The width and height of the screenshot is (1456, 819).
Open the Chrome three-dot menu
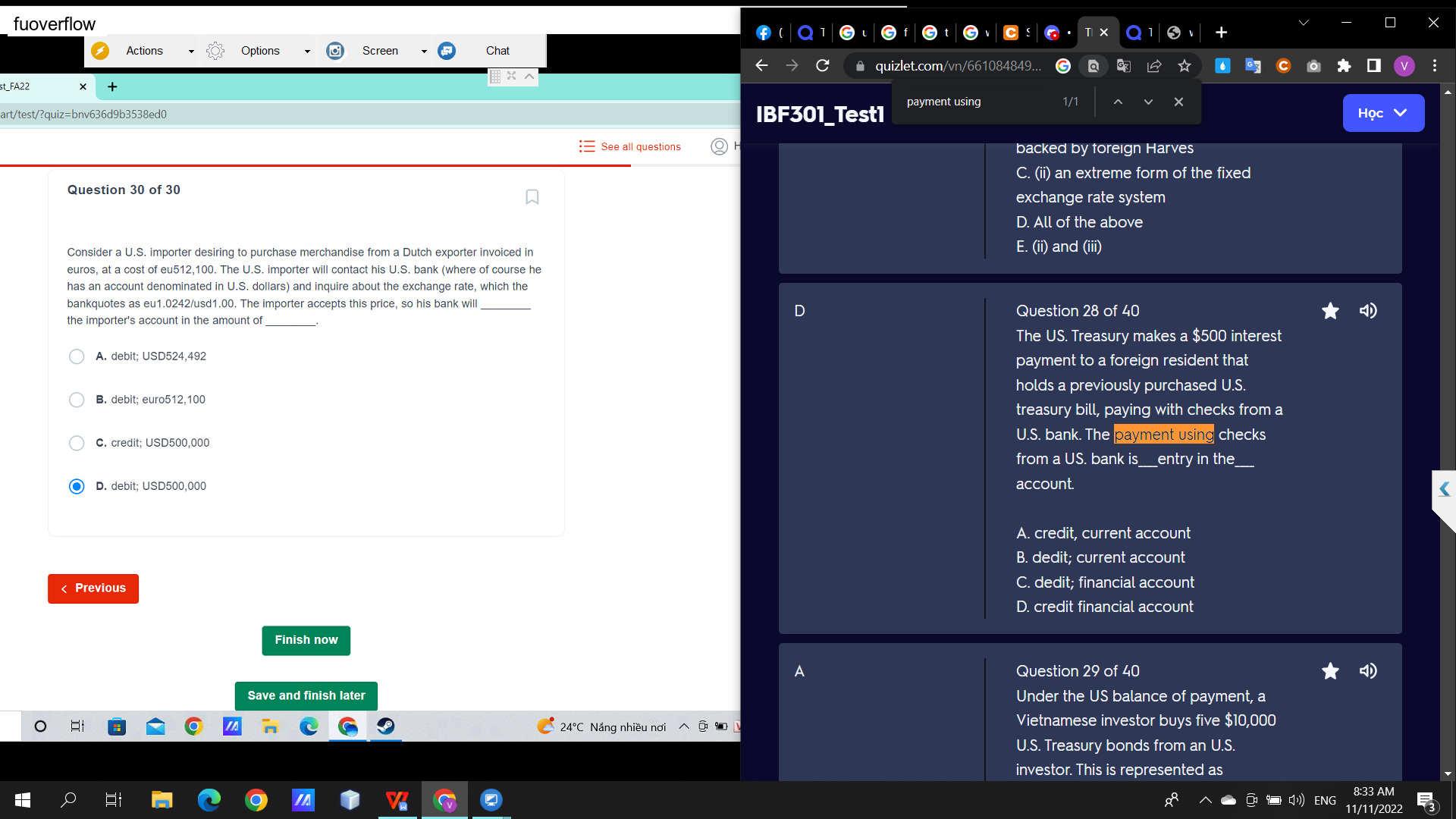pos(1435,66)
